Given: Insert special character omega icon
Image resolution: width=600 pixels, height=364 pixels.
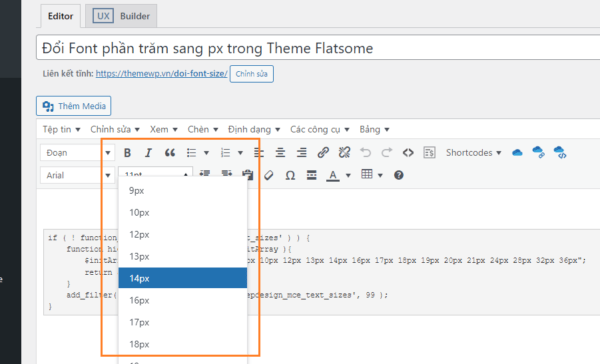Looking at the screenshot, I should [x=290, y=175].
